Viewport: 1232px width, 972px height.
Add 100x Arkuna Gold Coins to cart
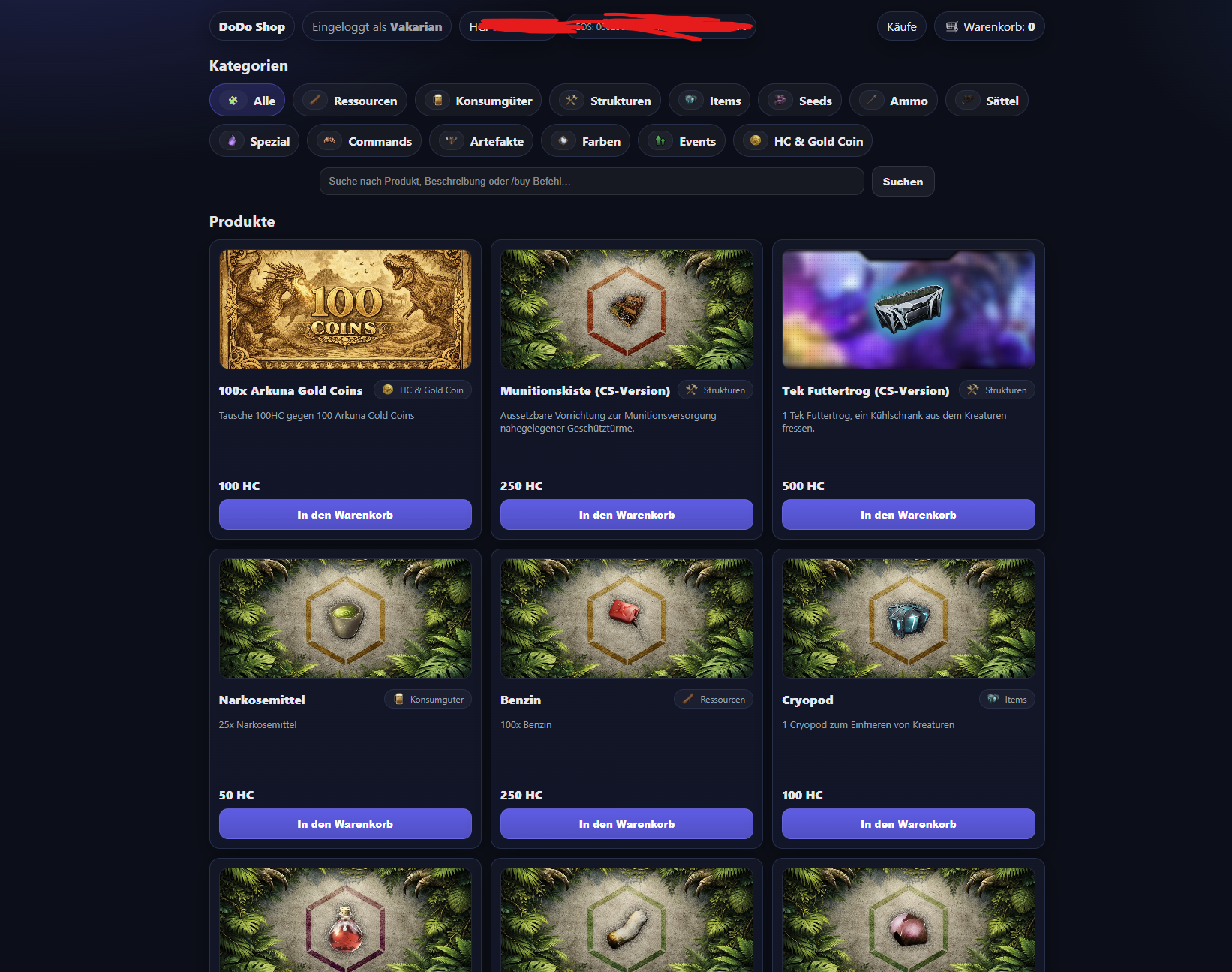click(345, 515)
